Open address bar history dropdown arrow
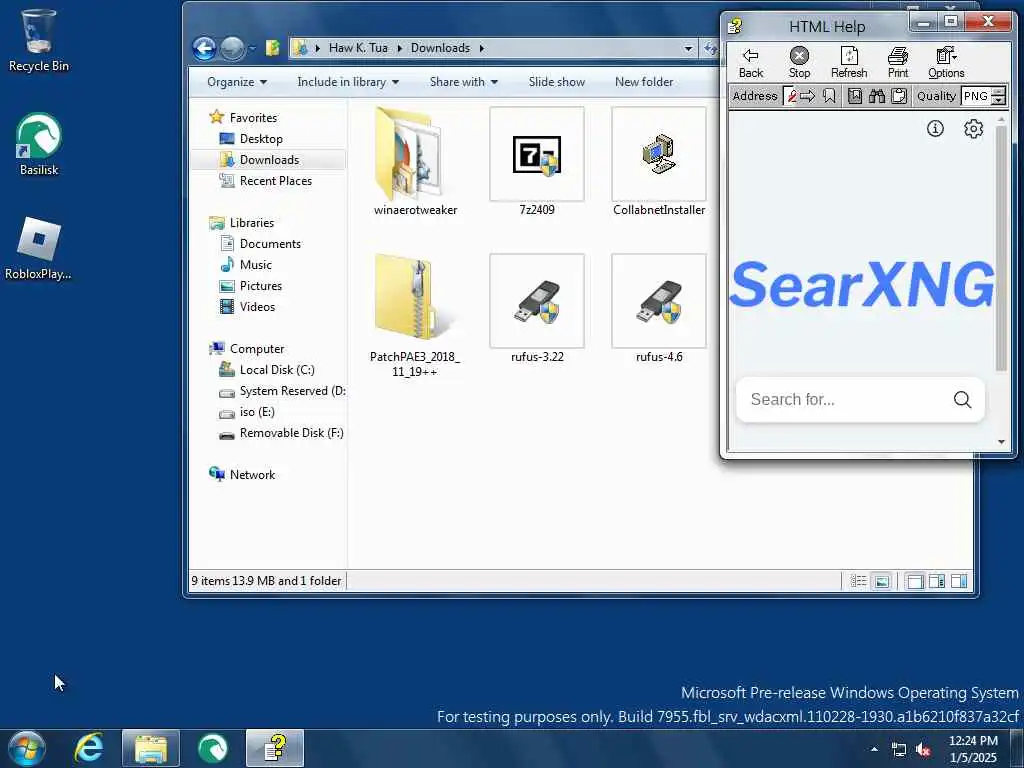 click(x=688, y=48)
